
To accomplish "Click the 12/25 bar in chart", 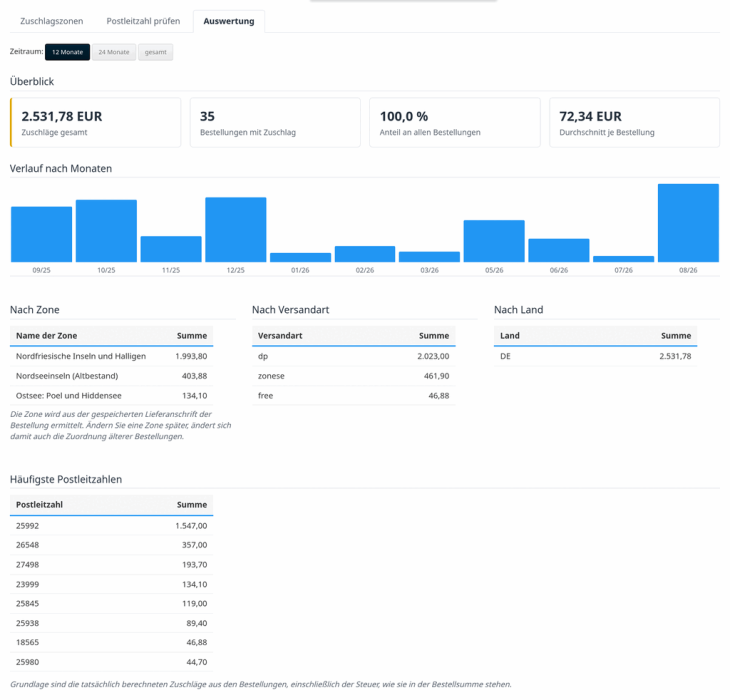I will 236,230.
